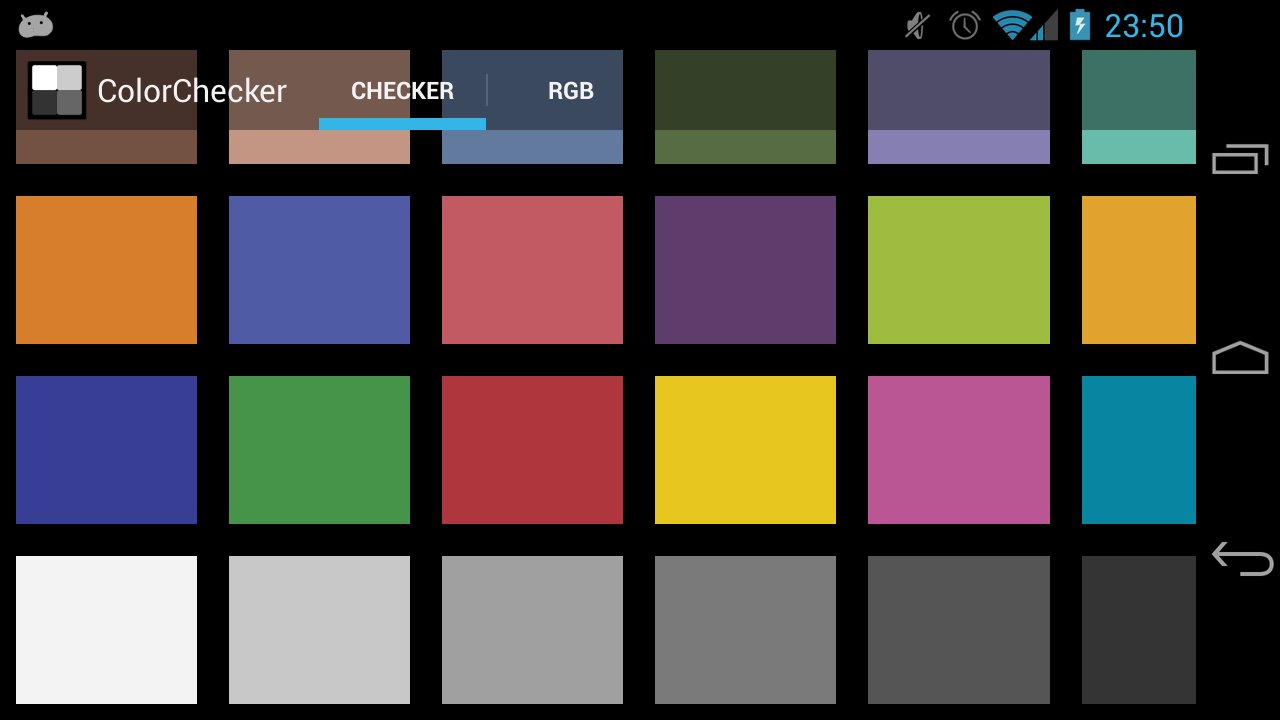Open the RGB tab

[571, 91]
